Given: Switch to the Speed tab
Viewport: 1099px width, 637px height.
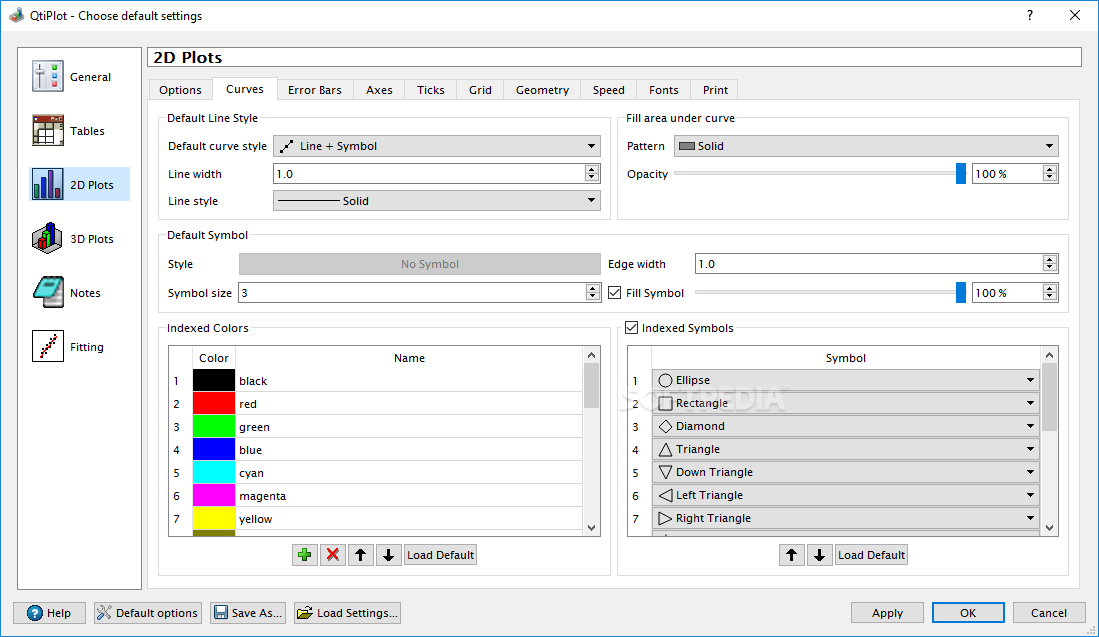Looking at the screenshot, I should pyautogui.click(x=608, y=90).
